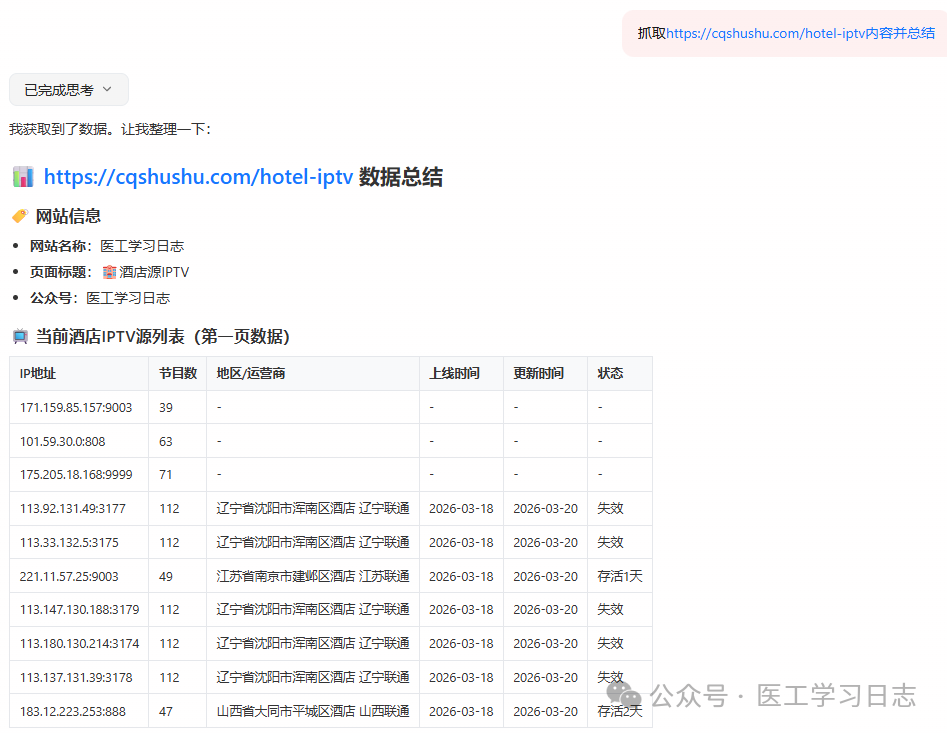
Task: Select the IP地址 column header
Action: (x=35, y=373)
